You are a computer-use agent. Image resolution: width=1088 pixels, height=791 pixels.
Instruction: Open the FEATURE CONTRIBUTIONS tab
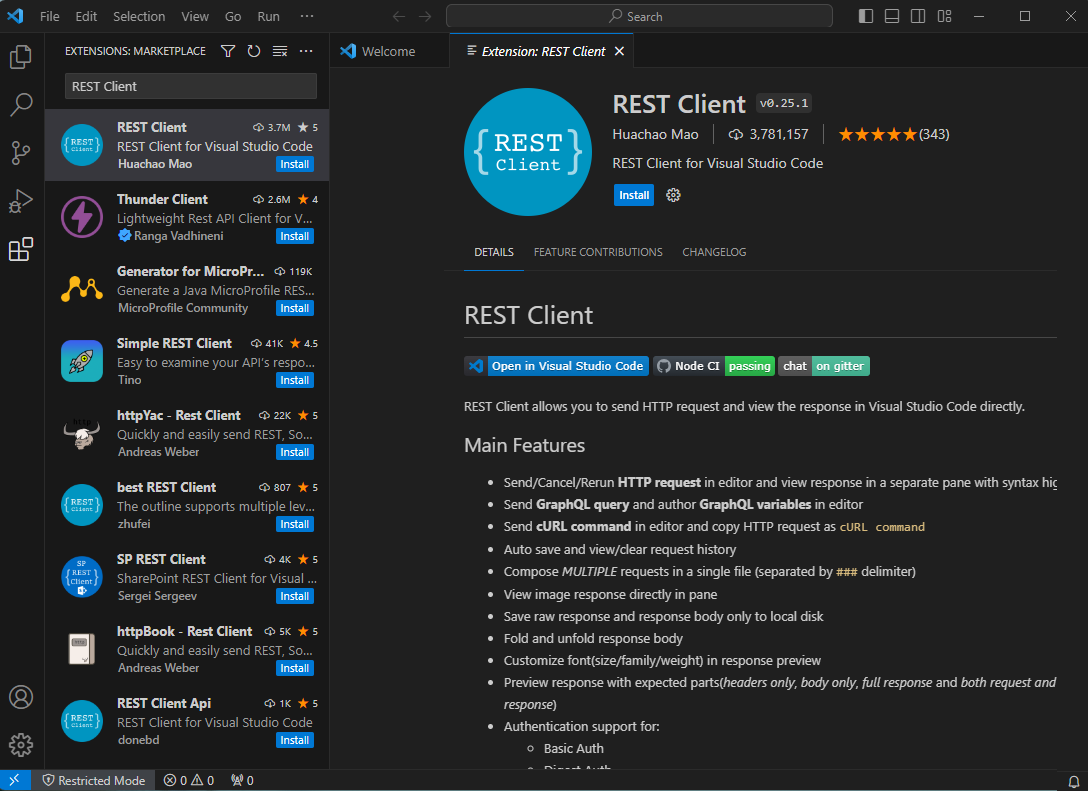coord(598,252)
